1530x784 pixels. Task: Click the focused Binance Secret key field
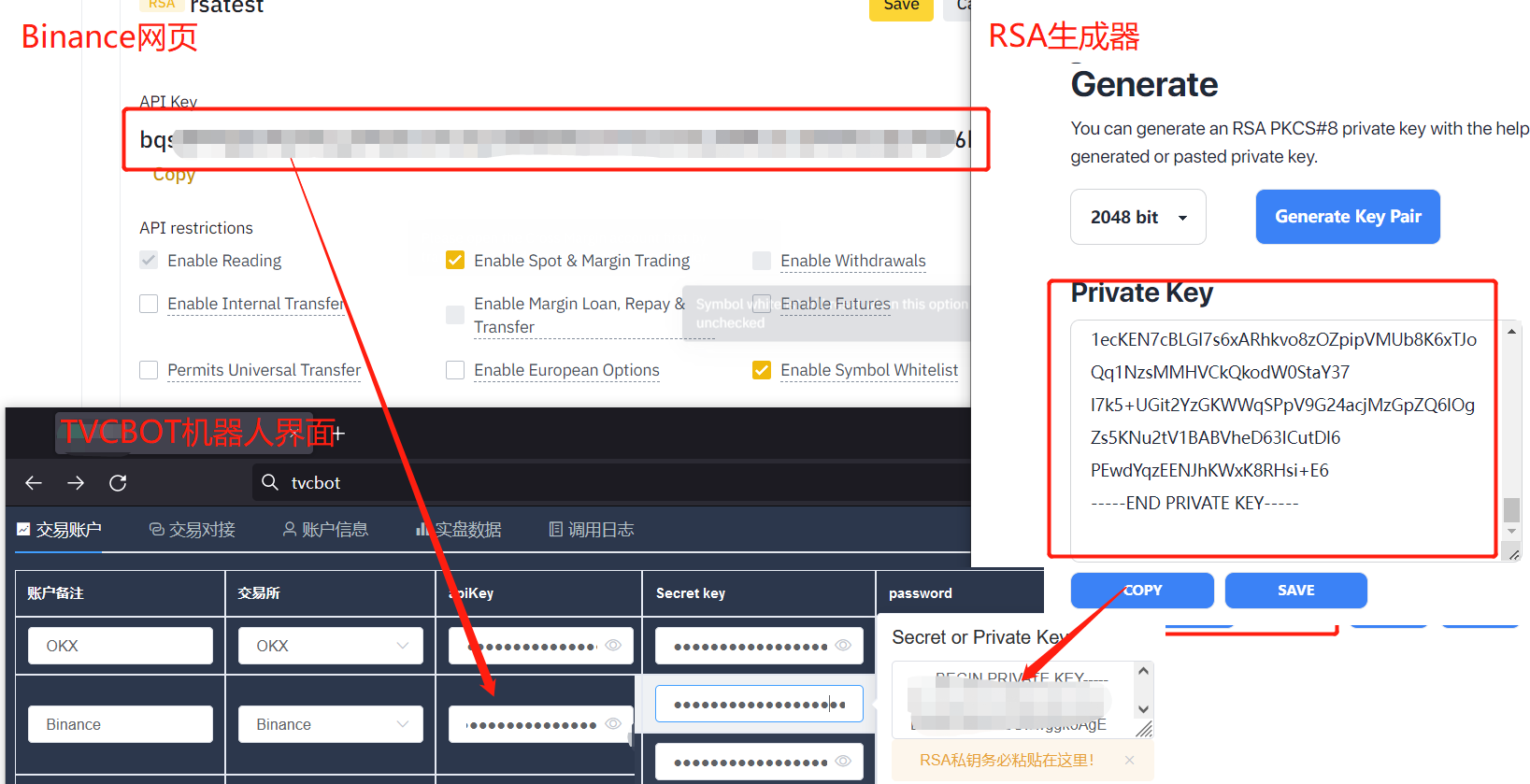(x=759, y=704)
